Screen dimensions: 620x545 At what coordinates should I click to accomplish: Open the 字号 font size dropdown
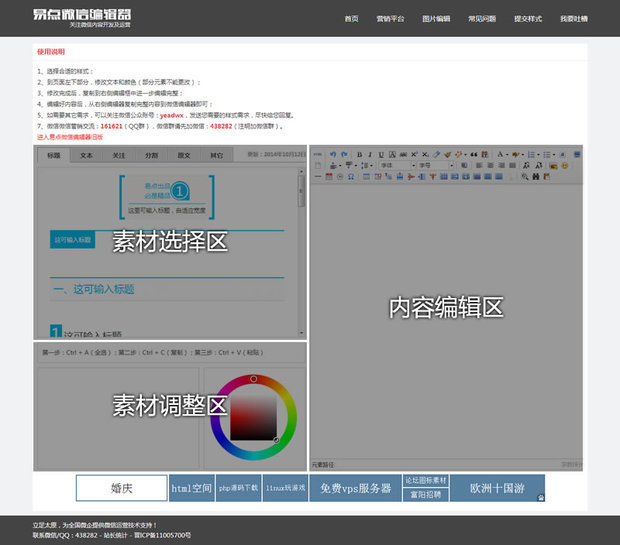coord(436,165)
